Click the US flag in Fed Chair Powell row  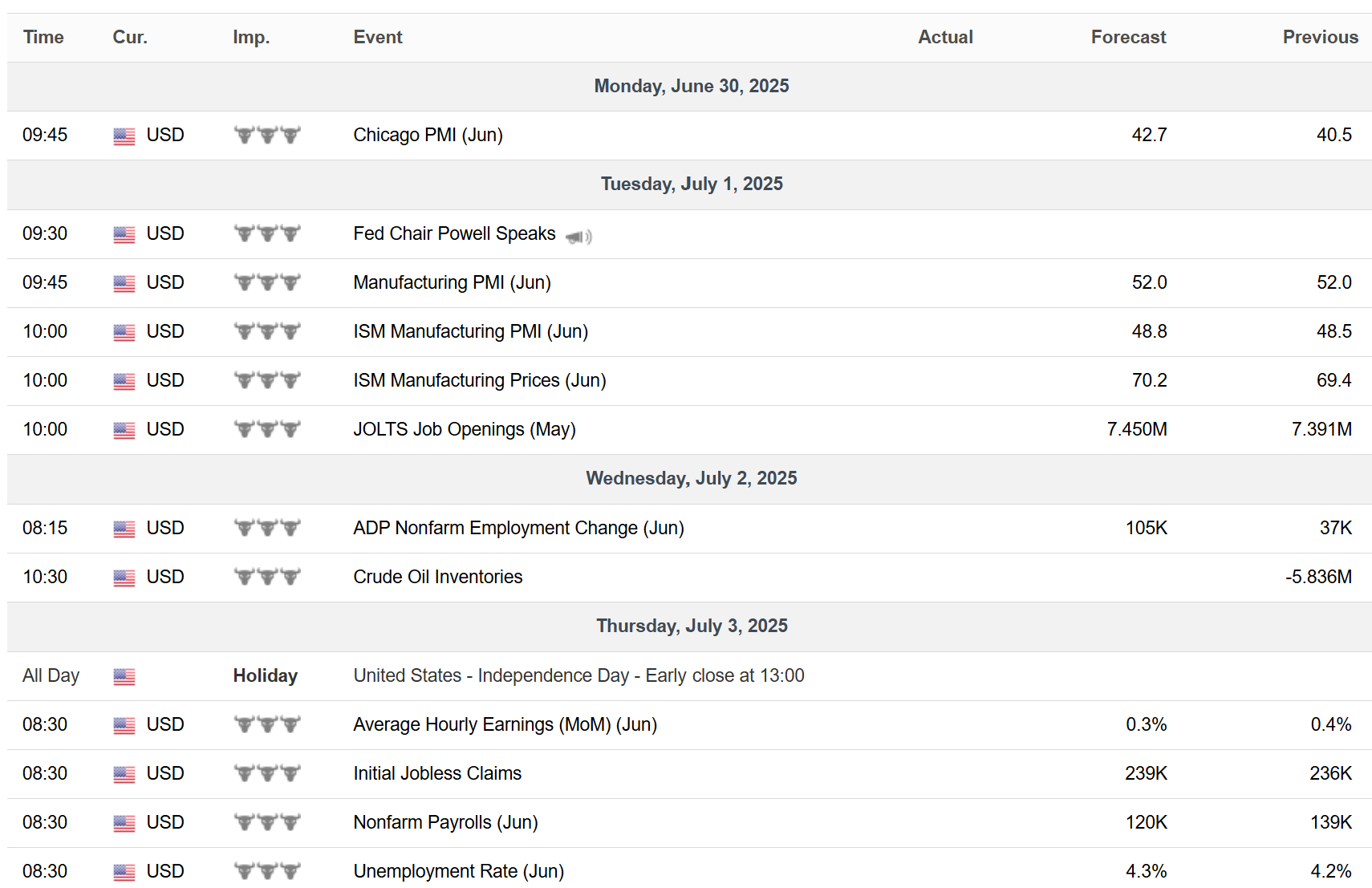tap(124, 234)
